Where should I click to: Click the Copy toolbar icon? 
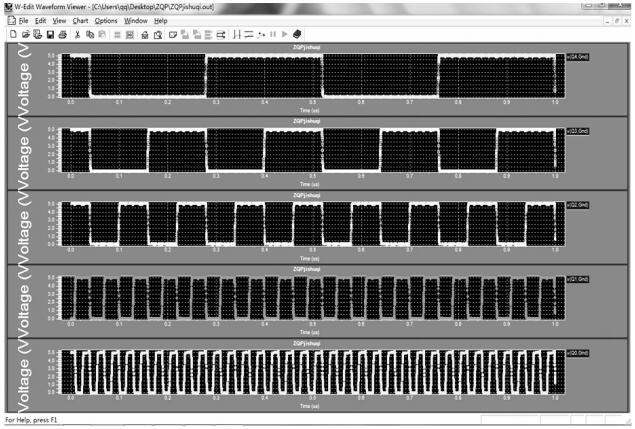pos(90,35)
